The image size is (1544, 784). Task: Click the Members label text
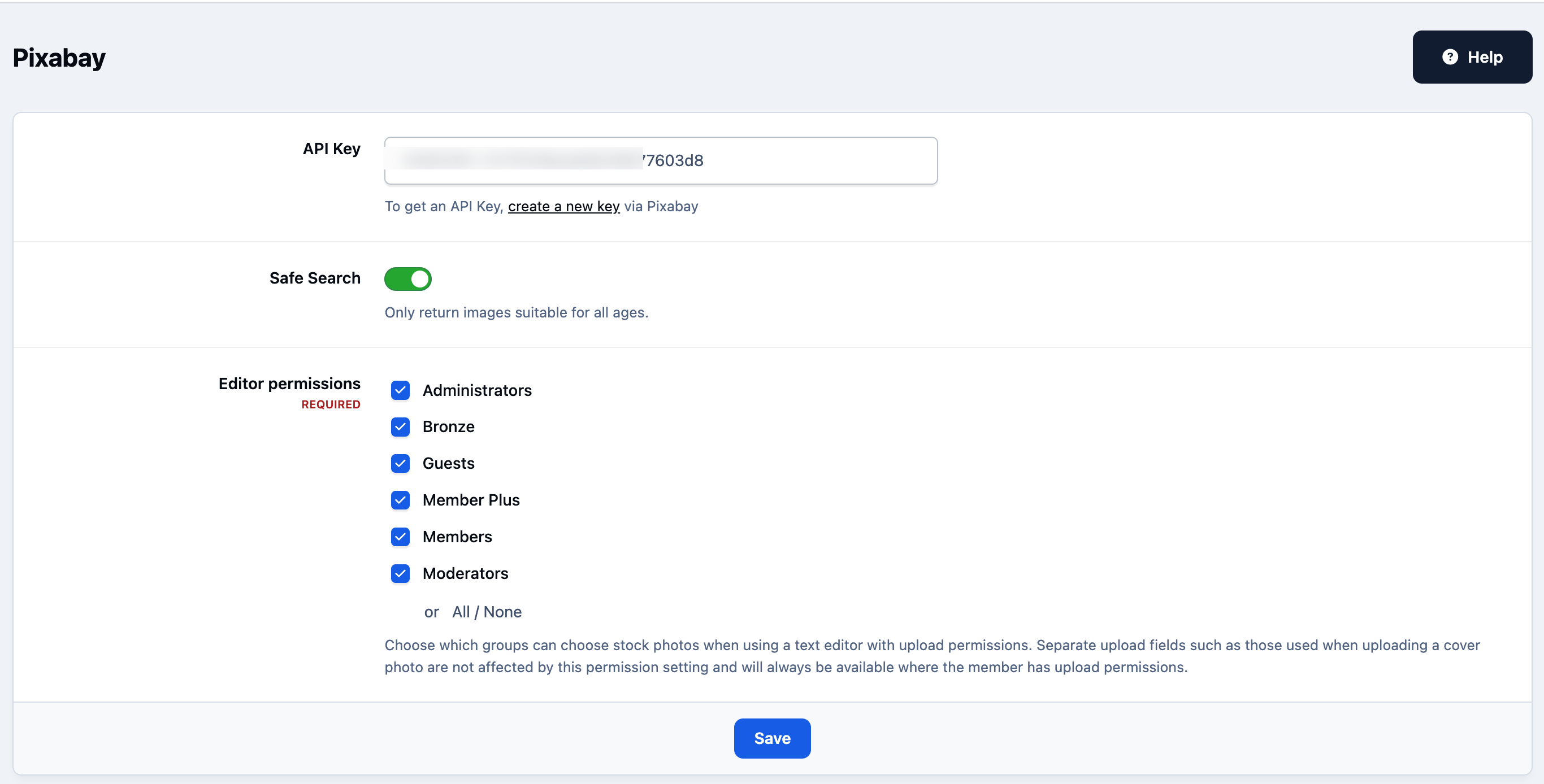click(x=457, y=537)
